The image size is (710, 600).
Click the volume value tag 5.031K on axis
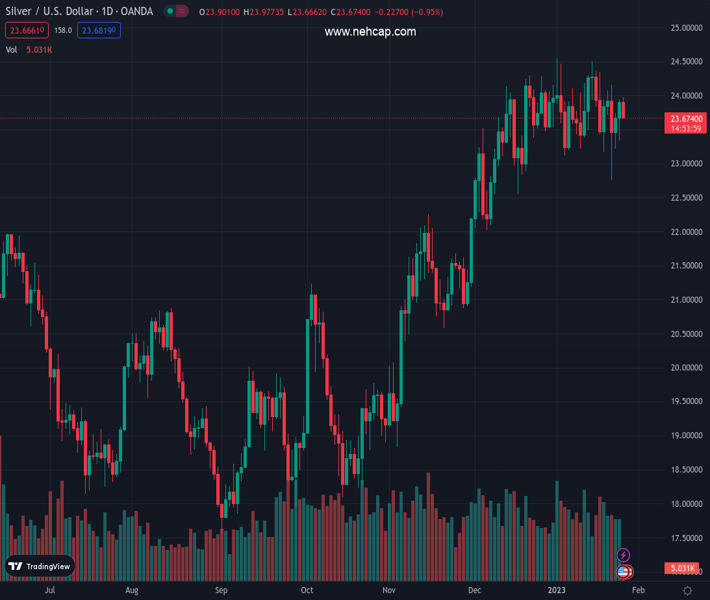click(x=684, y=569)
